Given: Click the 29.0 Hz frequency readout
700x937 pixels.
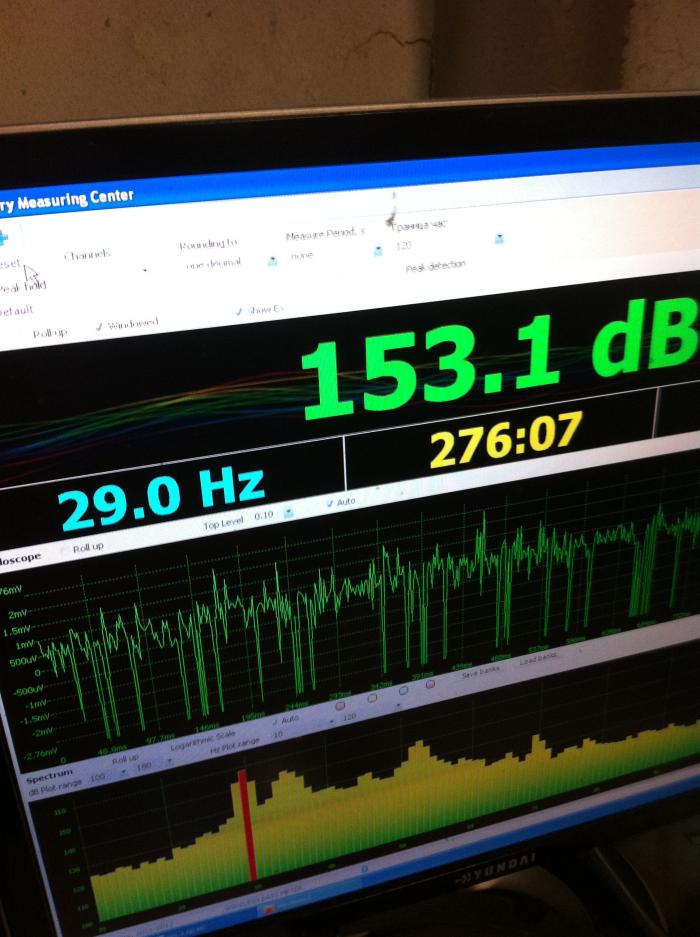Looking at the screenshot, I should (x=161, y=499).
